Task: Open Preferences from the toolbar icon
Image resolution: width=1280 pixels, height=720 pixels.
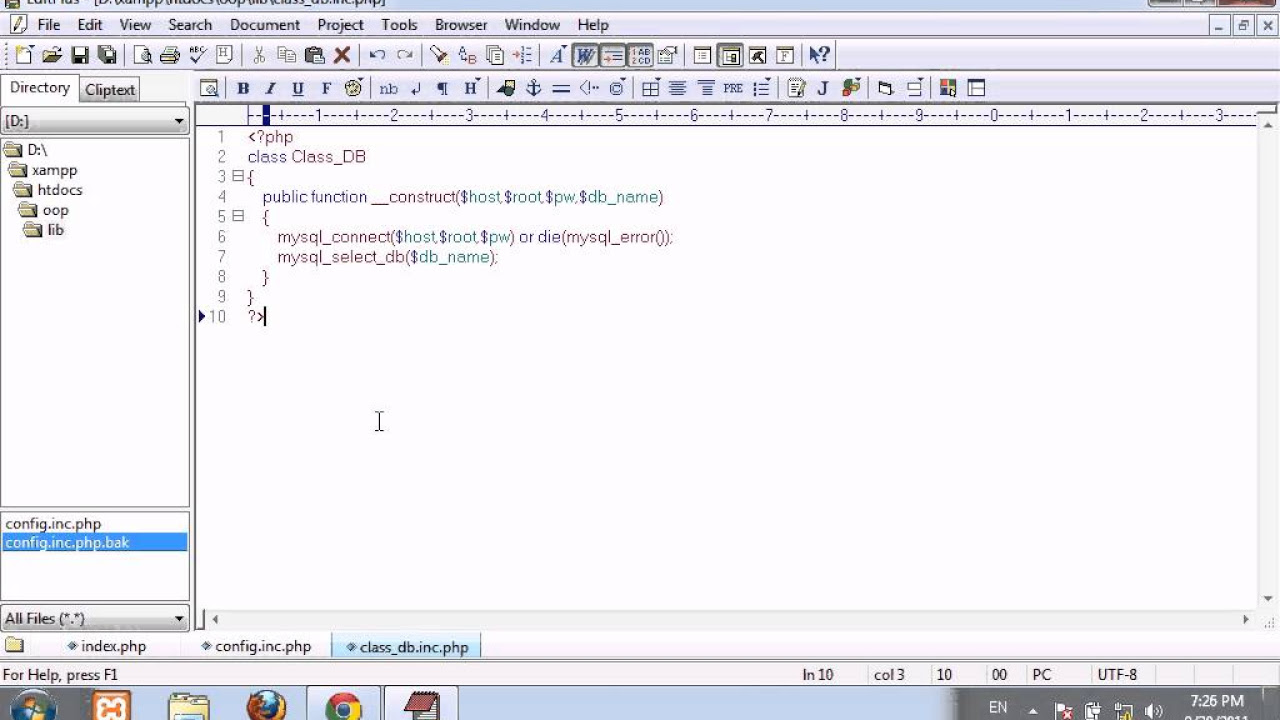Action: point(668,55)
